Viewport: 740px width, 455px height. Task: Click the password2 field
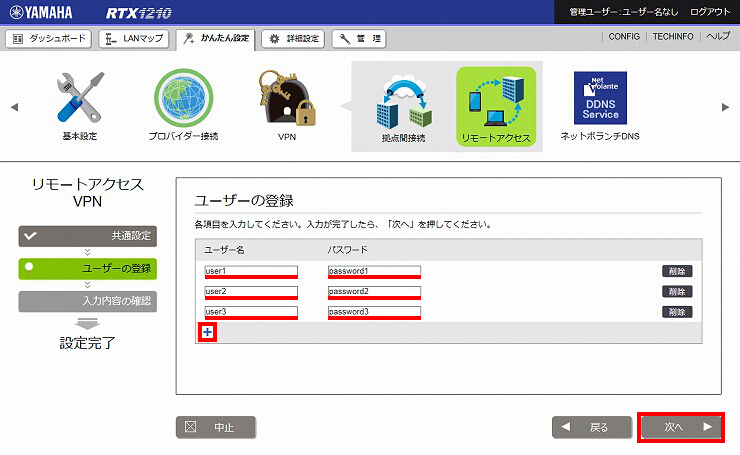374,292
